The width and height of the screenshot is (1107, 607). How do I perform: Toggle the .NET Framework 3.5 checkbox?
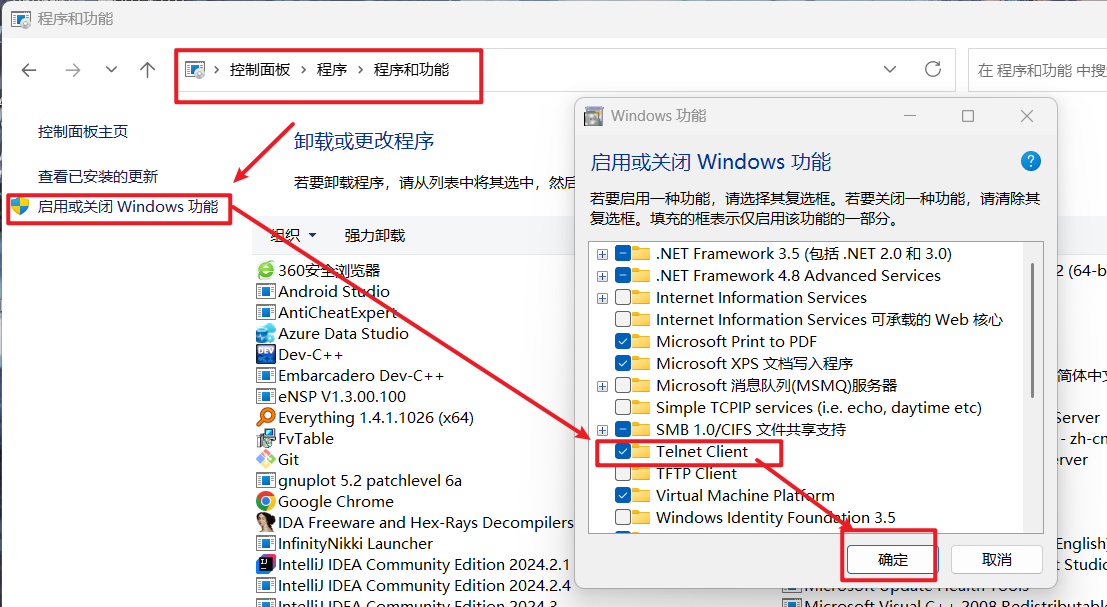[x=623, y=253]
